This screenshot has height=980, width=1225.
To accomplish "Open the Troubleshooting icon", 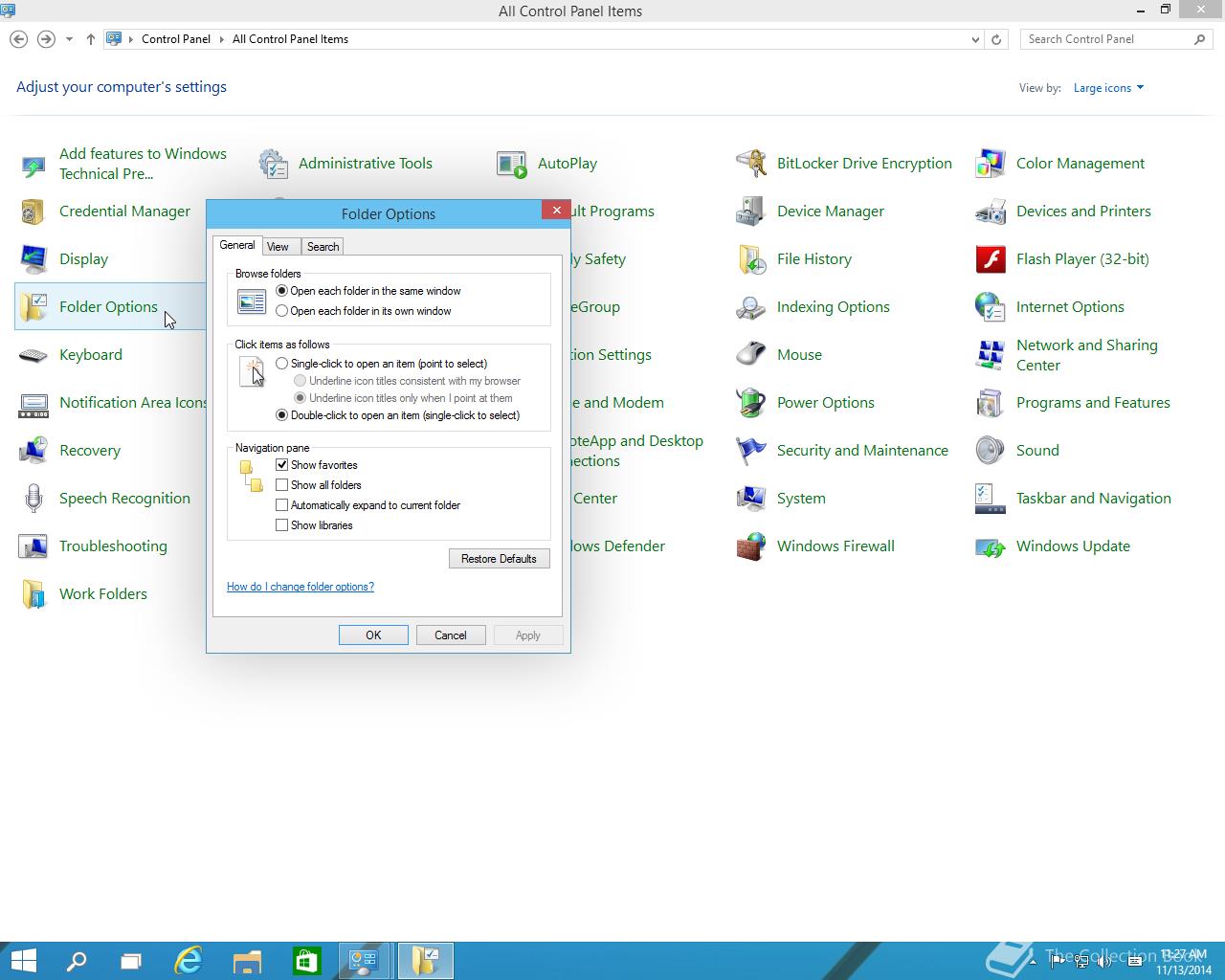I will [x=33, y=546].
